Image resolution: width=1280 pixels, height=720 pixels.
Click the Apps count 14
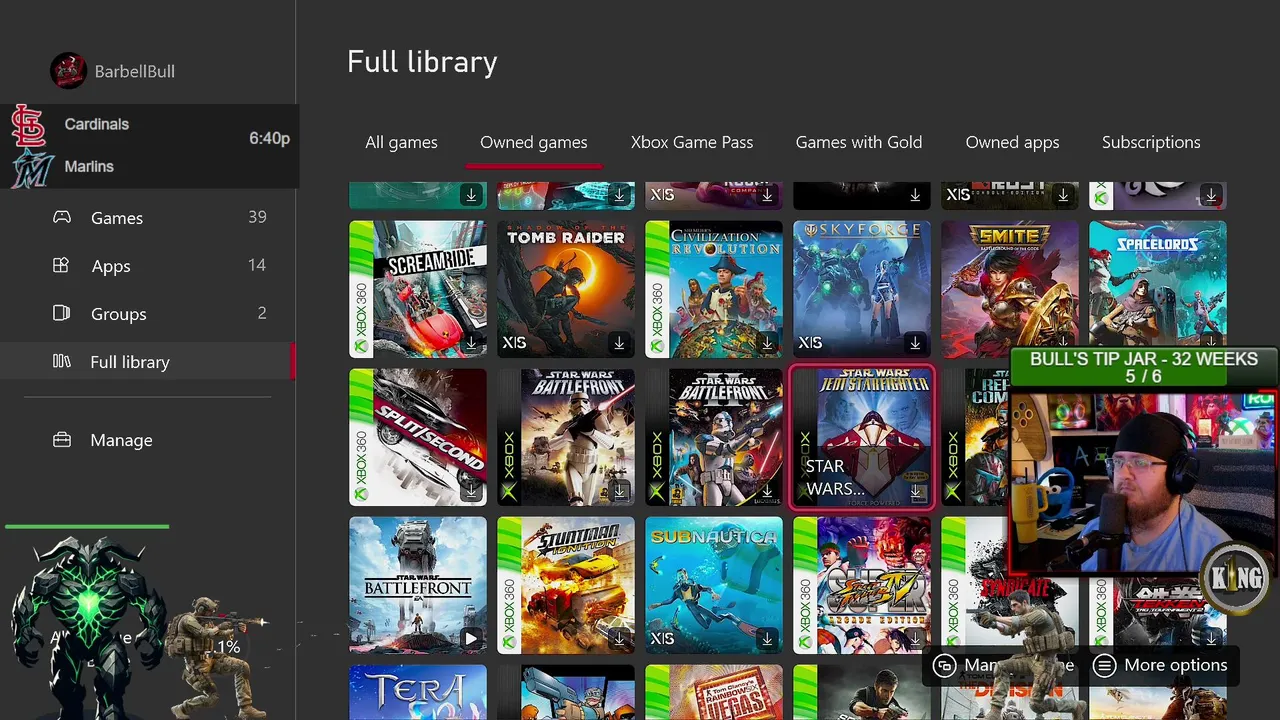point(257,265)
